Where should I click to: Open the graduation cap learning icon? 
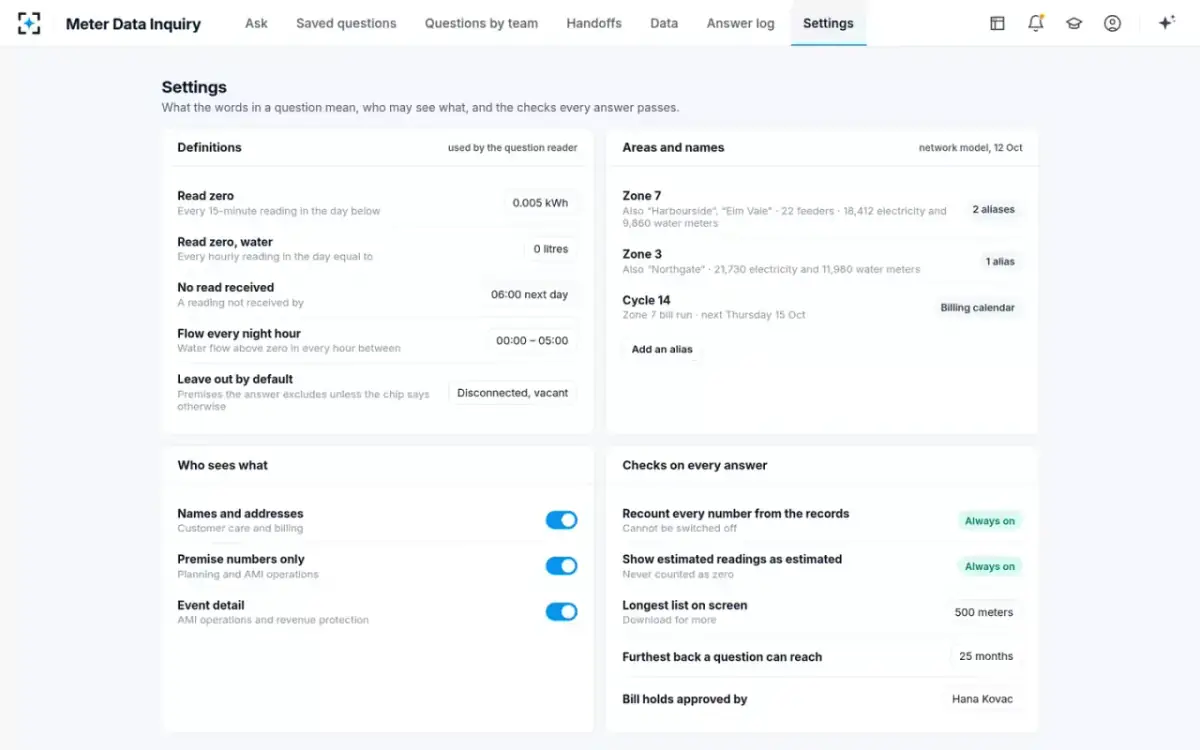pyautogui.click(x=1074, y=23)
